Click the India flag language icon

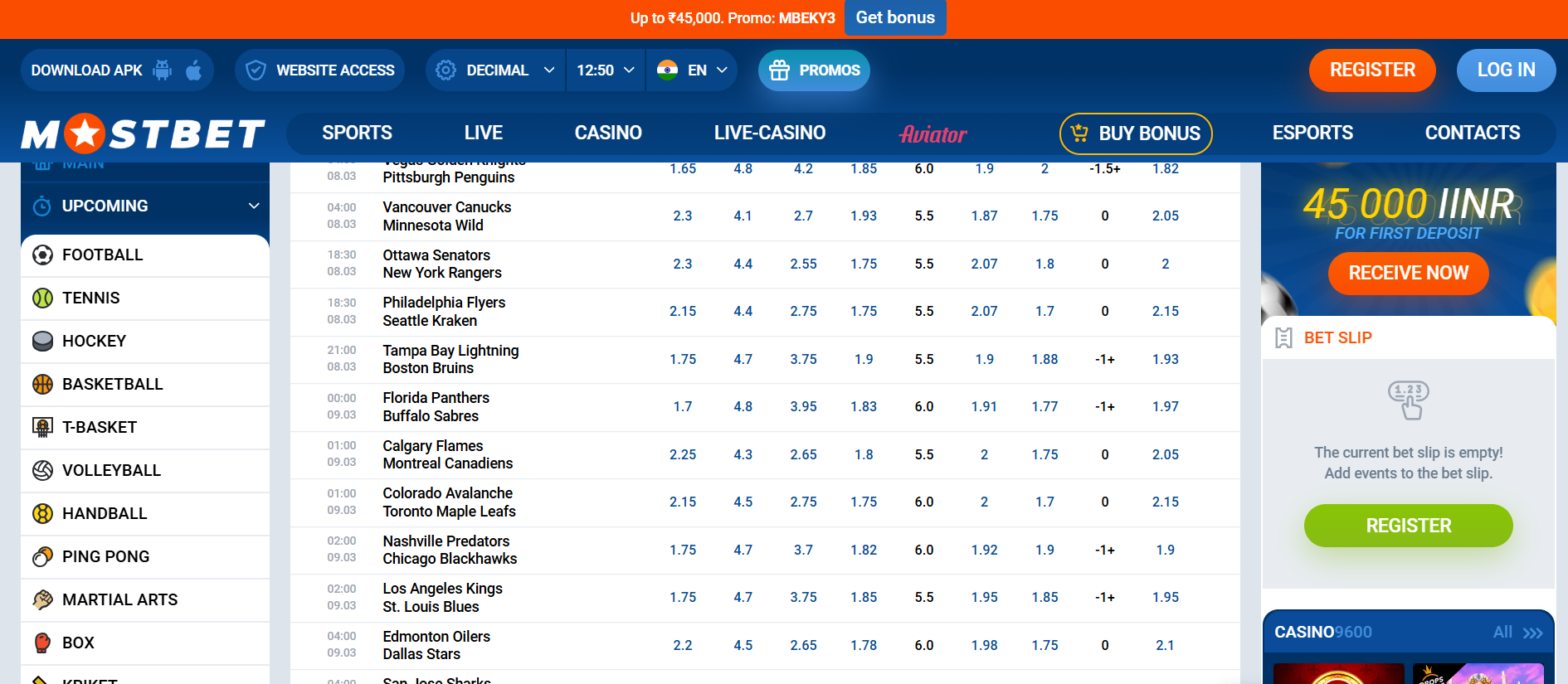click(667, 70)
